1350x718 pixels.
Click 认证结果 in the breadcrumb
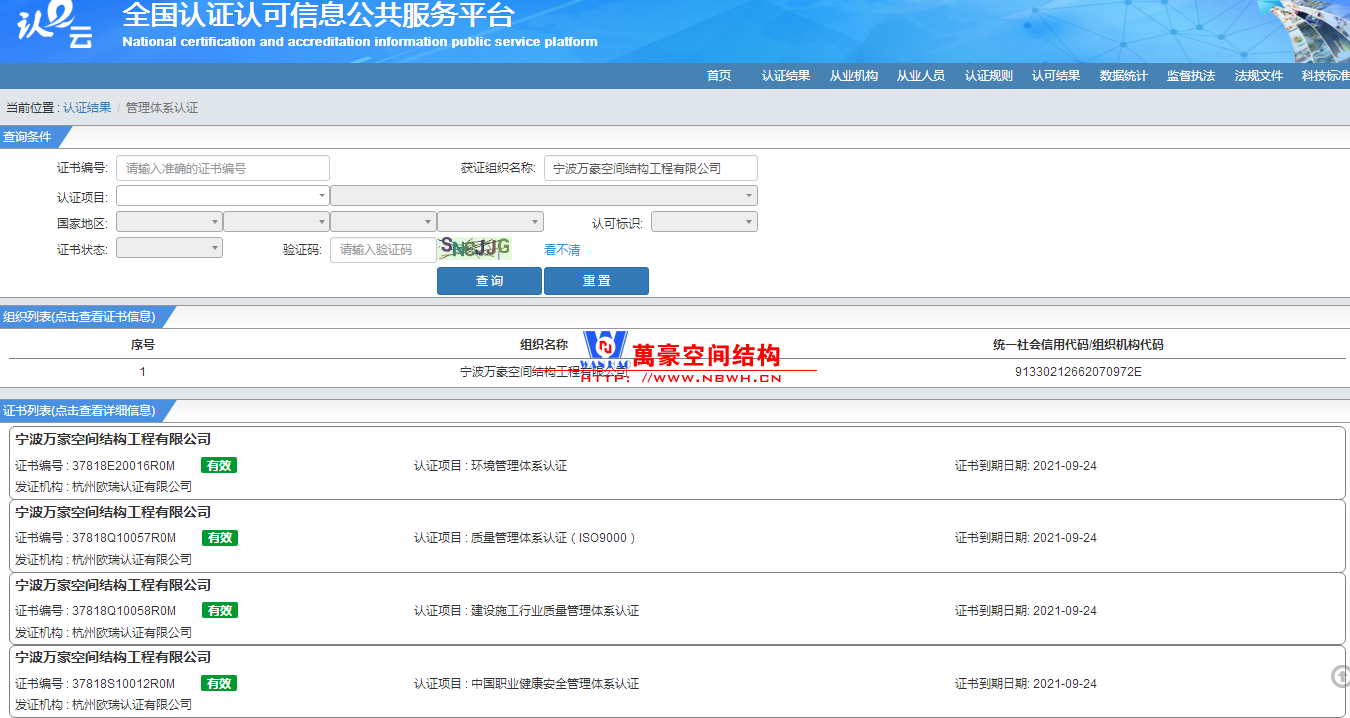87,108
